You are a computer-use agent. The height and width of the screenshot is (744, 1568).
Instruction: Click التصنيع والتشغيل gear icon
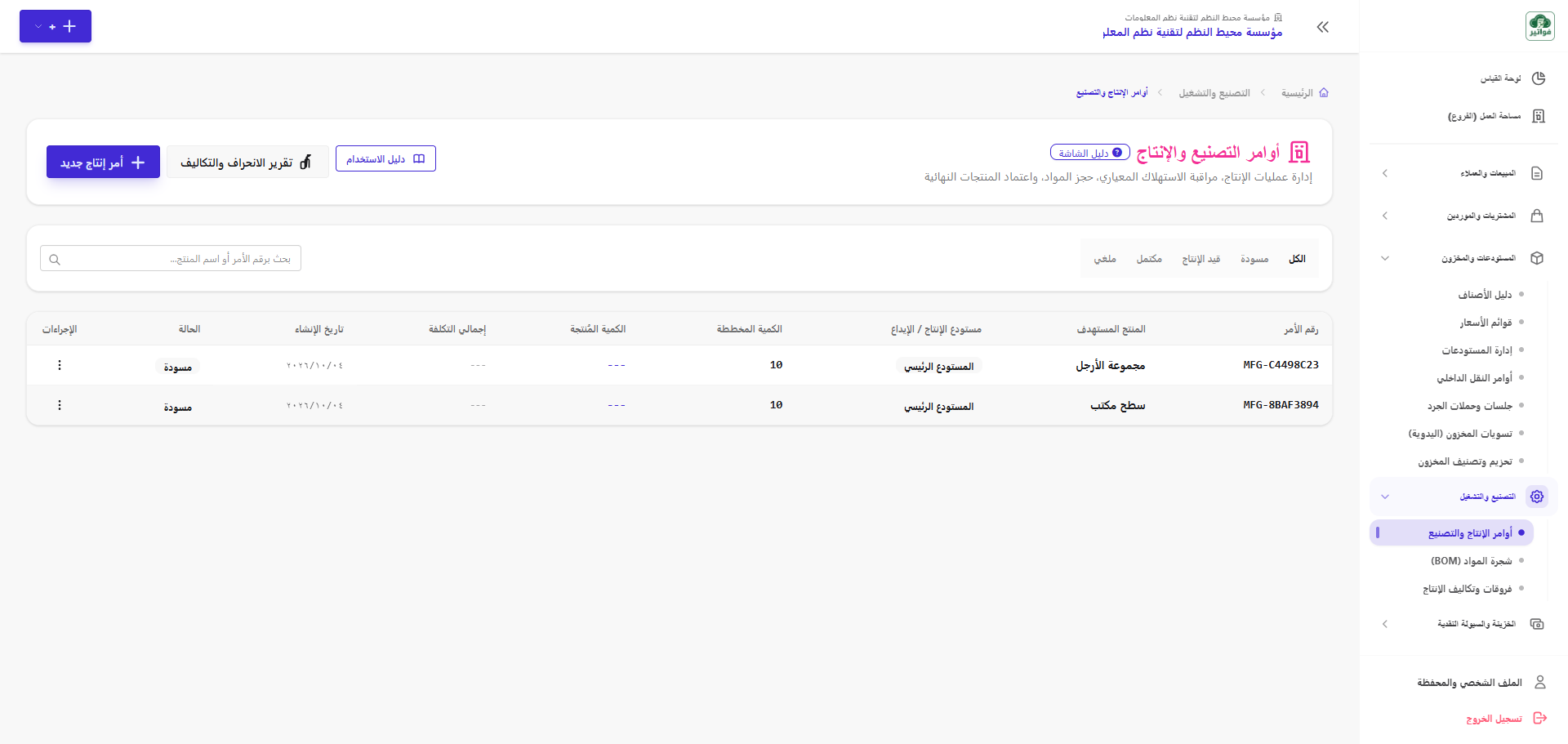1537,497
